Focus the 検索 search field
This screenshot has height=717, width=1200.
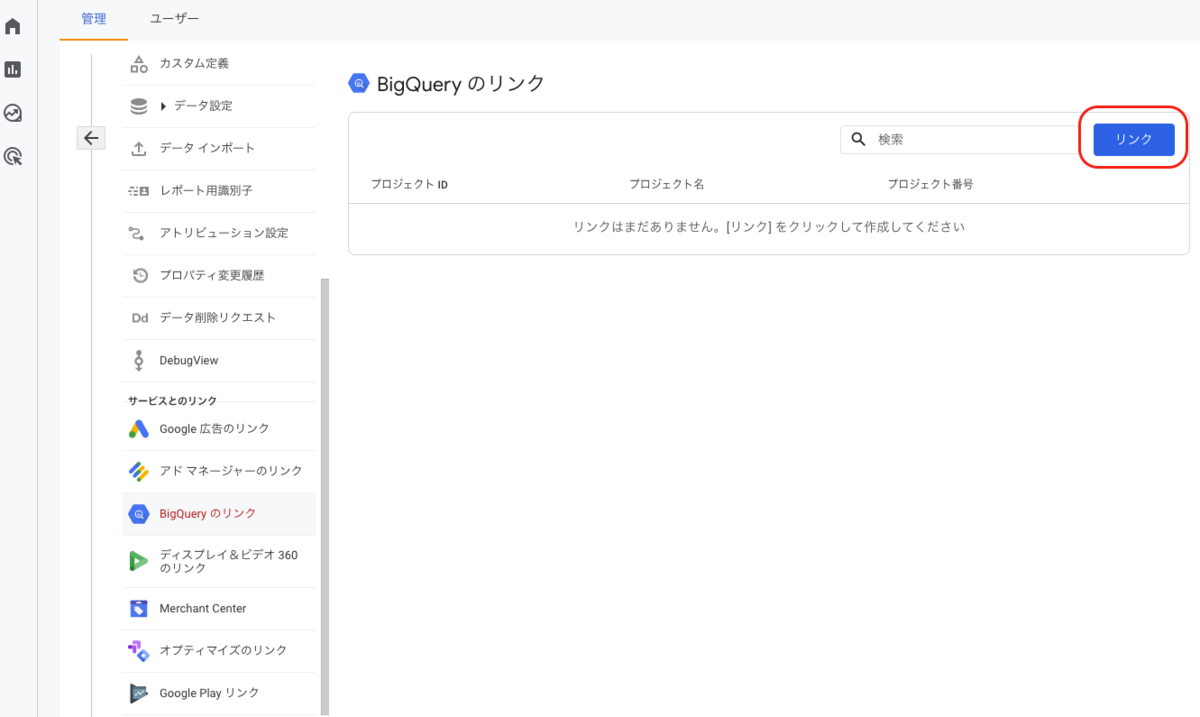(960, 139)
